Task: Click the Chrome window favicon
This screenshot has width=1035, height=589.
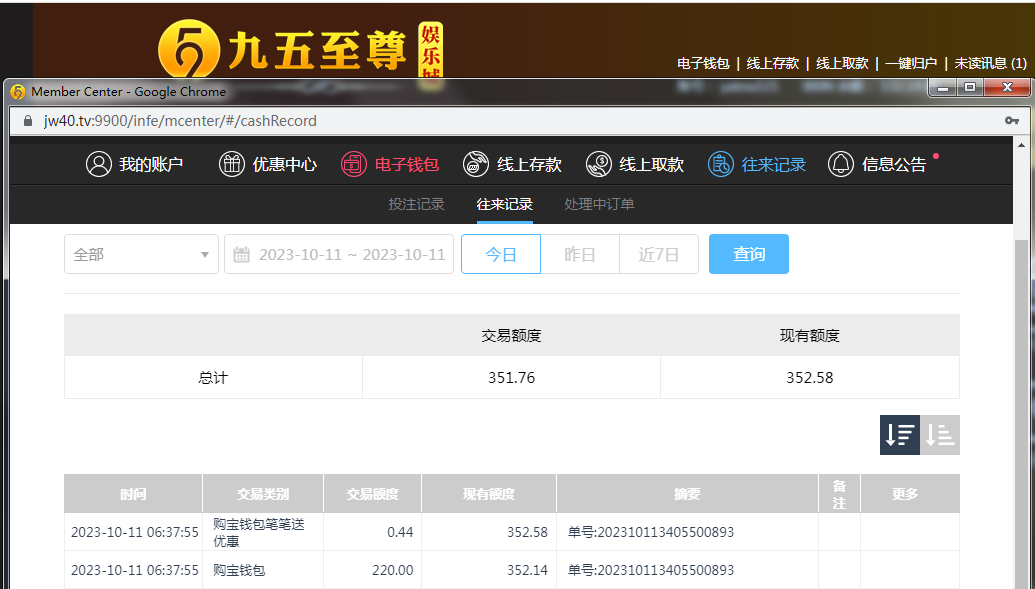Action: click(18, 92)
